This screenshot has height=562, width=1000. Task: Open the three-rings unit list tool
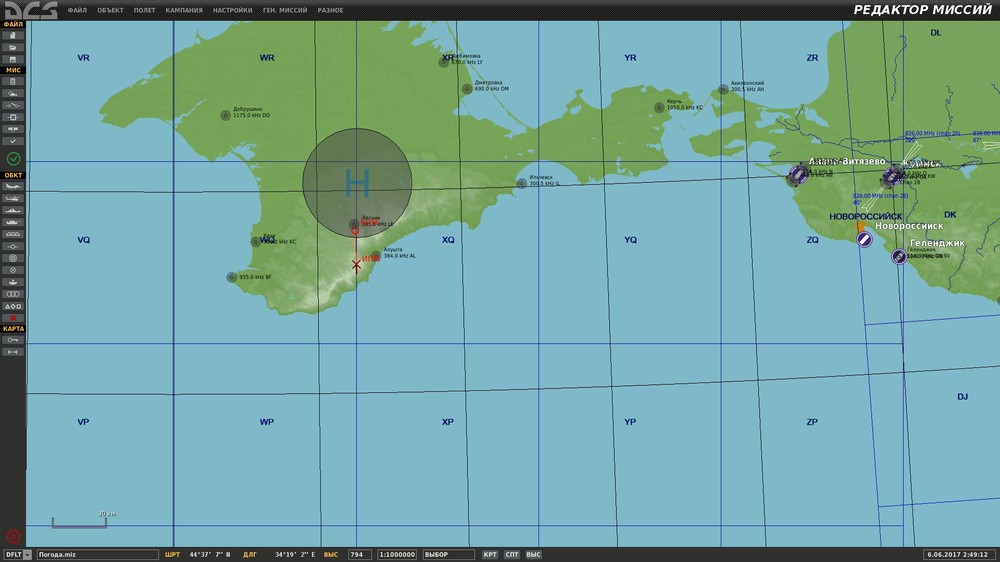(13, 294)
